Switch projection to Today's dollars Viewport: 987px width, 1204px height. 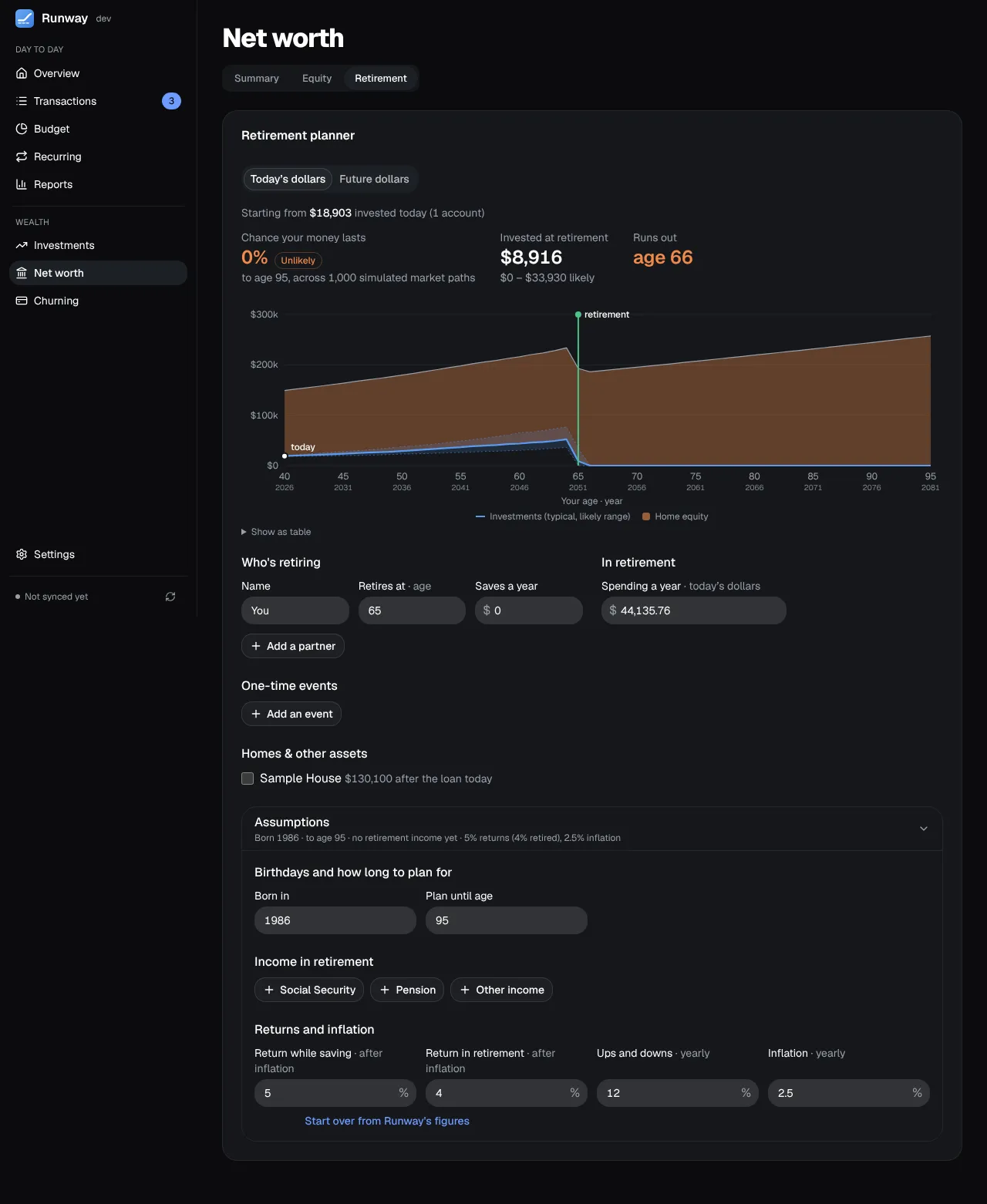pyautogui.click(x=288, y=179)
